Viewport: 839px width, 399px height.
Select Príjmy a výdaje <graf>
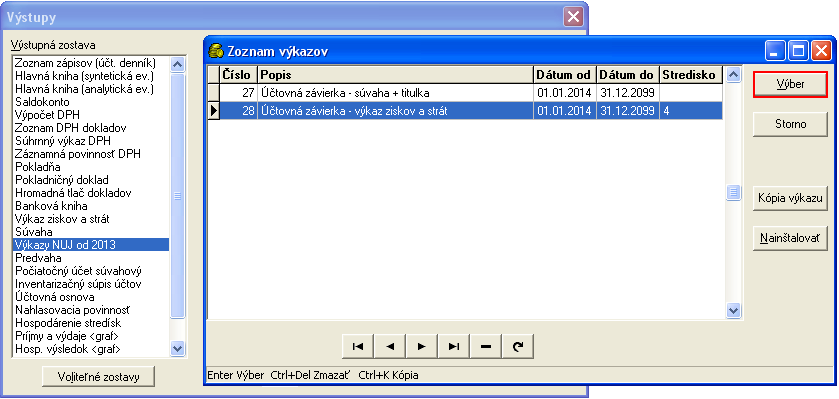[x=91, y=336]
